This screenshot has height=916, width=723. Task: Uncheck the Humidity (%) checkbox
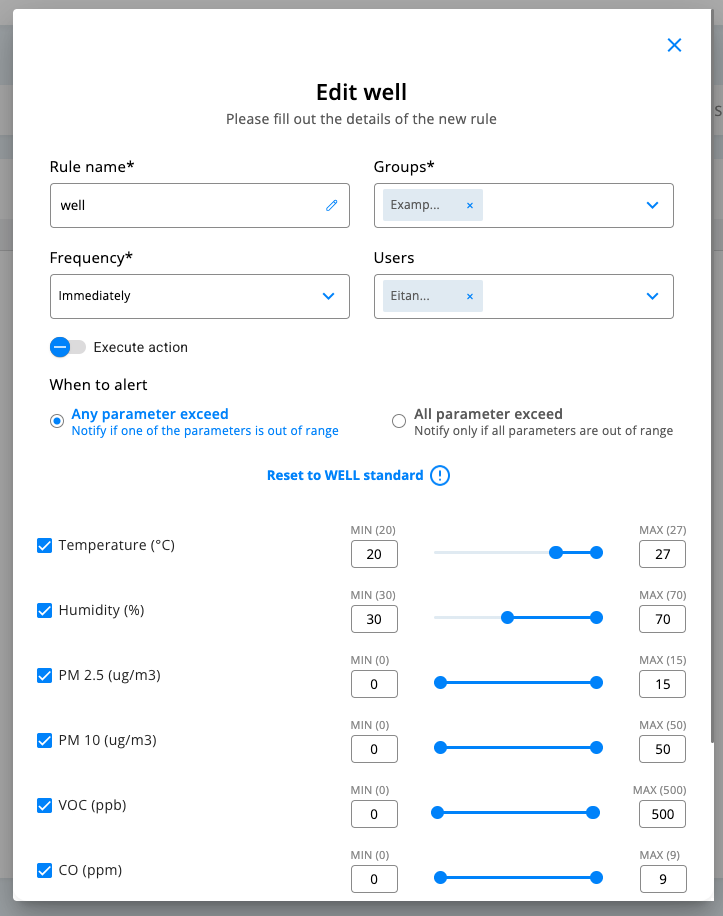pos(44,610)
